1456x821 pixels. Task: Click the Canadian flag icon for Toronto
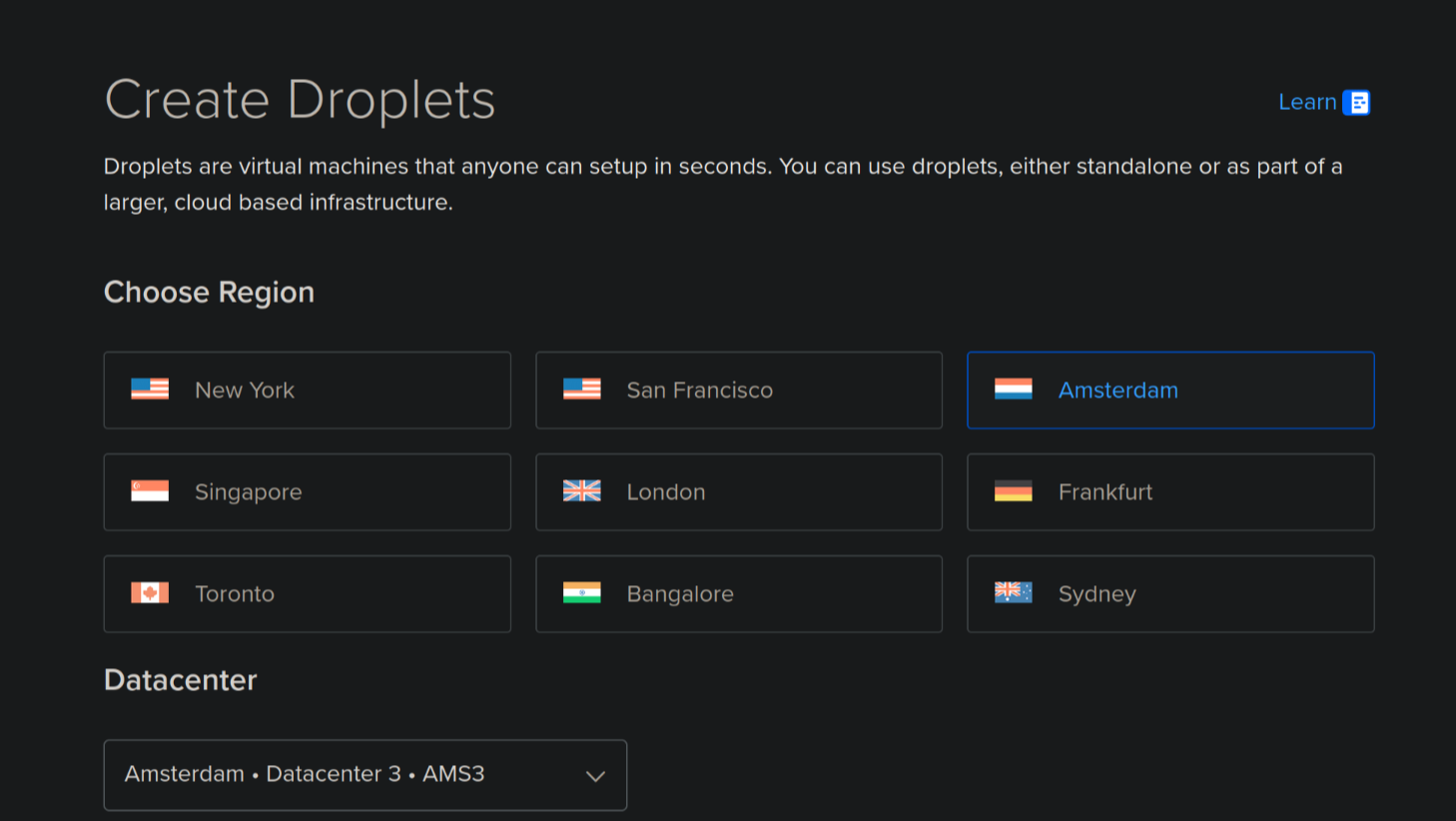coord(150,593)
